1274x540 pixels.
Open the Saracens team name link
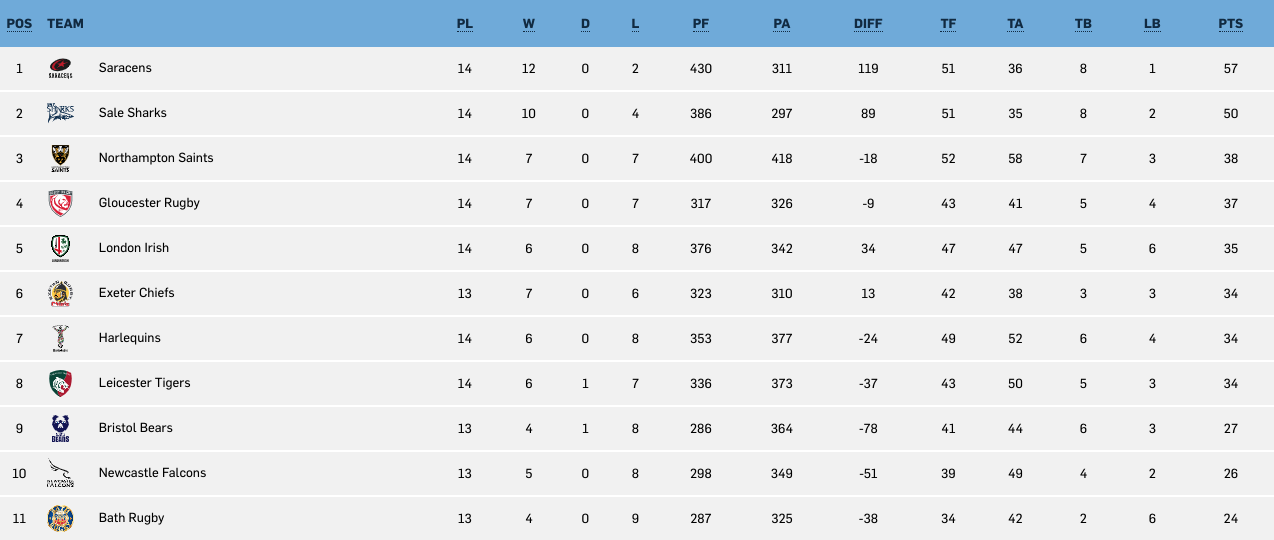[x=125, y=68]
